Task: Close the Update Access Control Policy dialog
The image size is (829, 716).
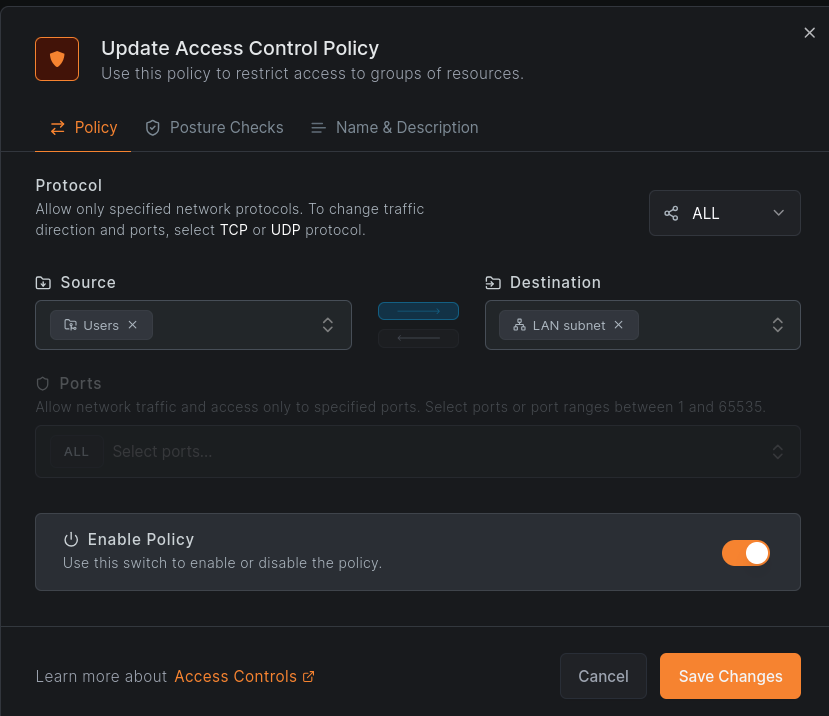Action: pyautogui.click(x=809, y=33)
